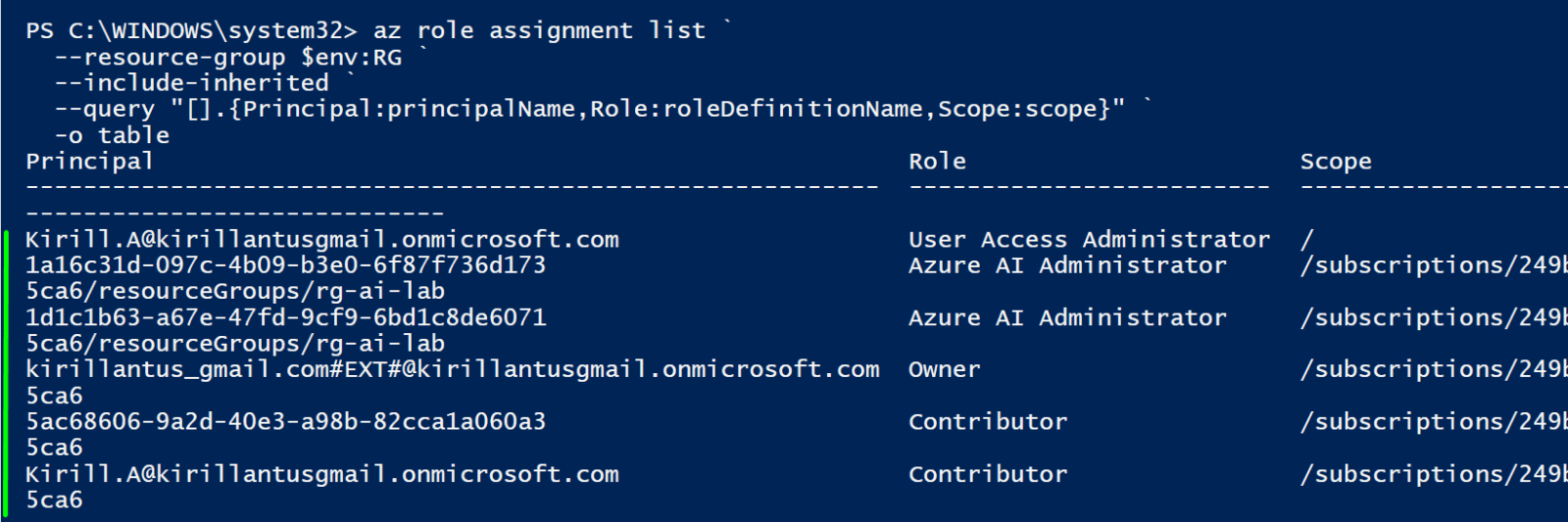
Task: Click the --include-inherited flag line
Action: coord(192,83)
